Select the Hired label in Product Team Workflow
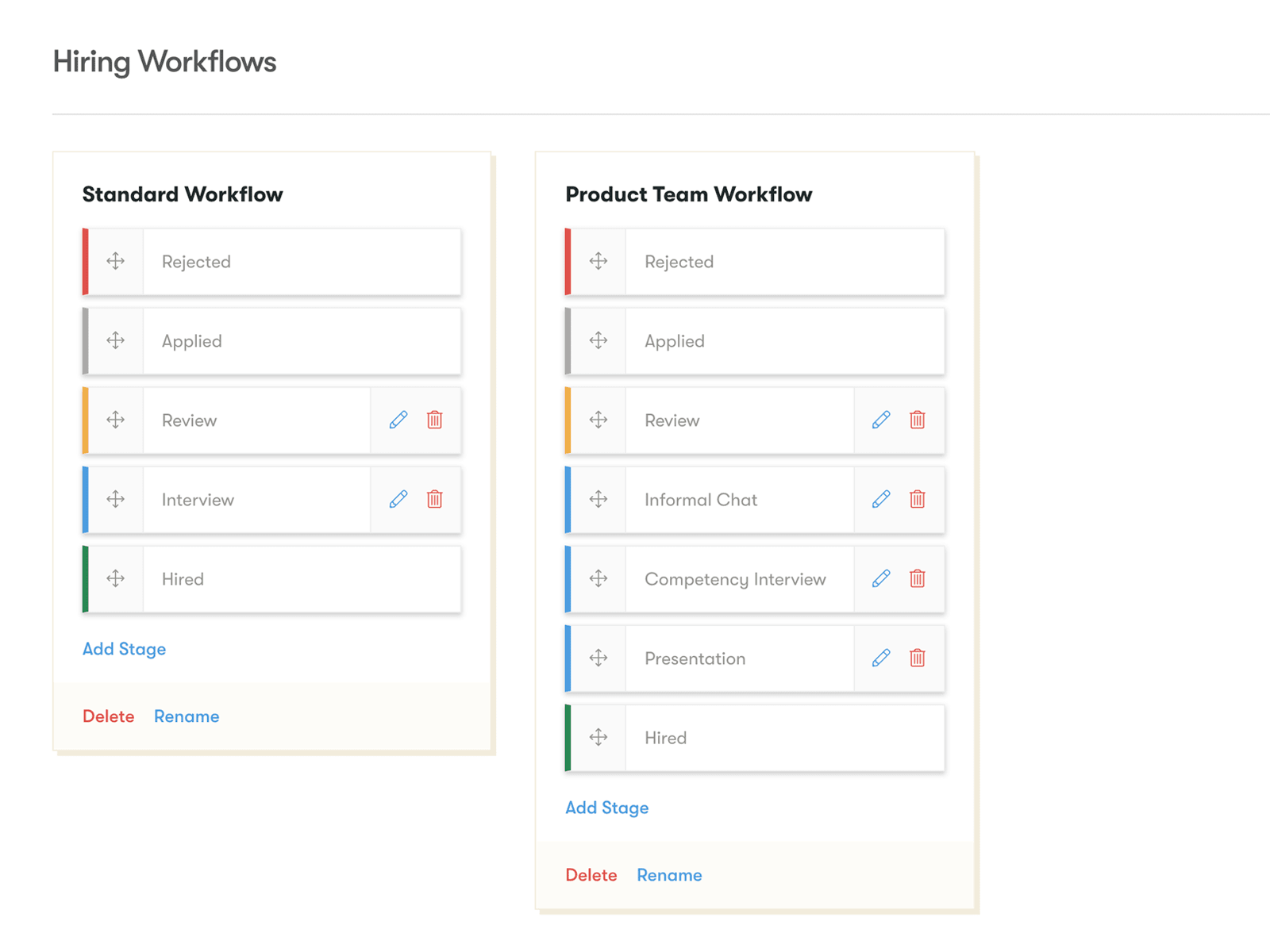Viewport: 1270px width, 952px height. point(665,738)
